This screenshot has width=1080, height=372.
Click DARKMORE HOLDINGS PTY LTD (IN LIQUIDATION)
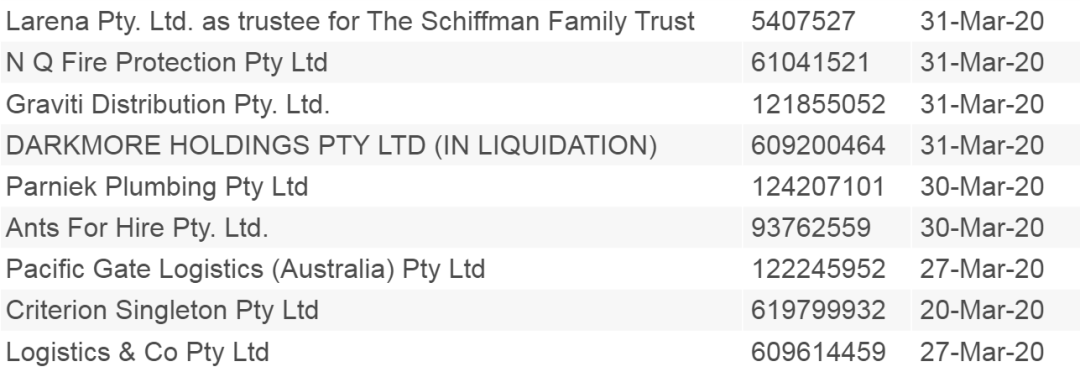tap(331, 145)
